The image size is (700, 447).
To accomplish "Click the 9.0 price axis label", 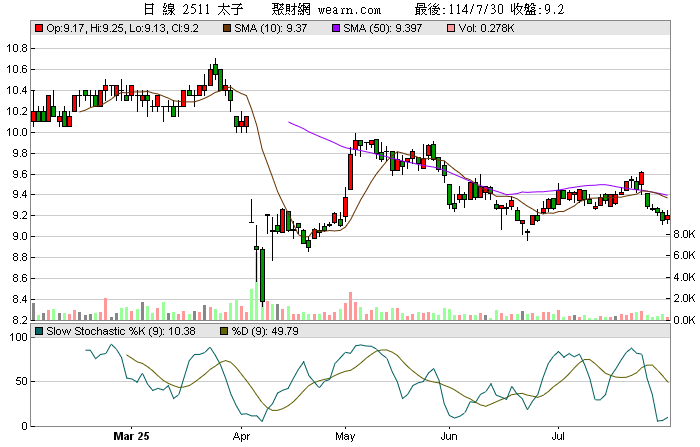I will point(19,237).
